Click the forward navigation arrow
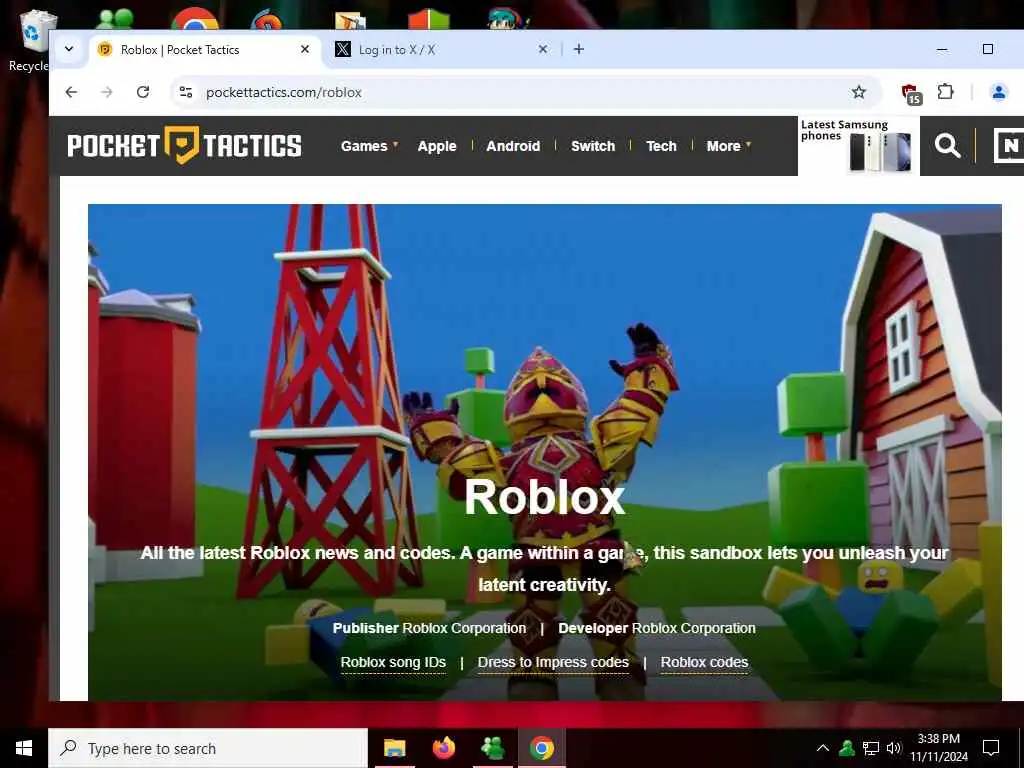1024x768 pixels. (x=107, y=92)
